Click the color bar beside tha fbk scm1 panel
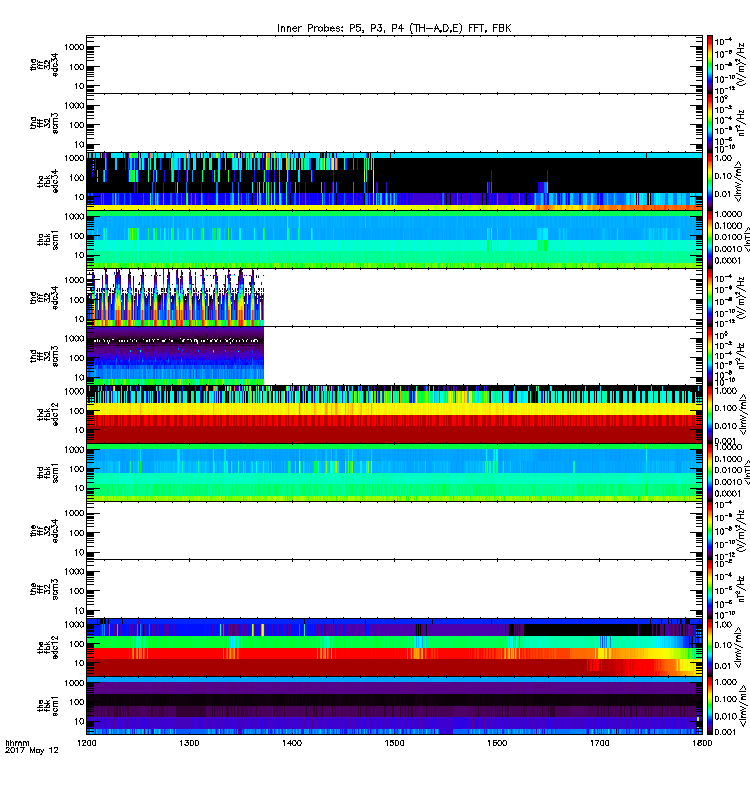This screenshot has height=800, width=750. point(710,239)
